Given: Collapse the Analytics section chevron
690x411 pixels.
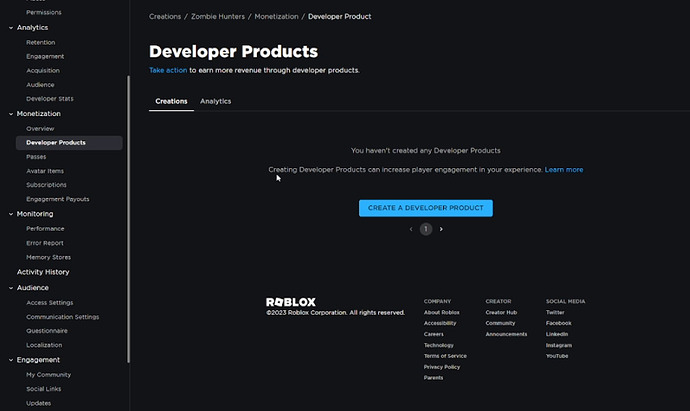Looking at the screenshot, I should pyautogui.click(x=11, y=28).
